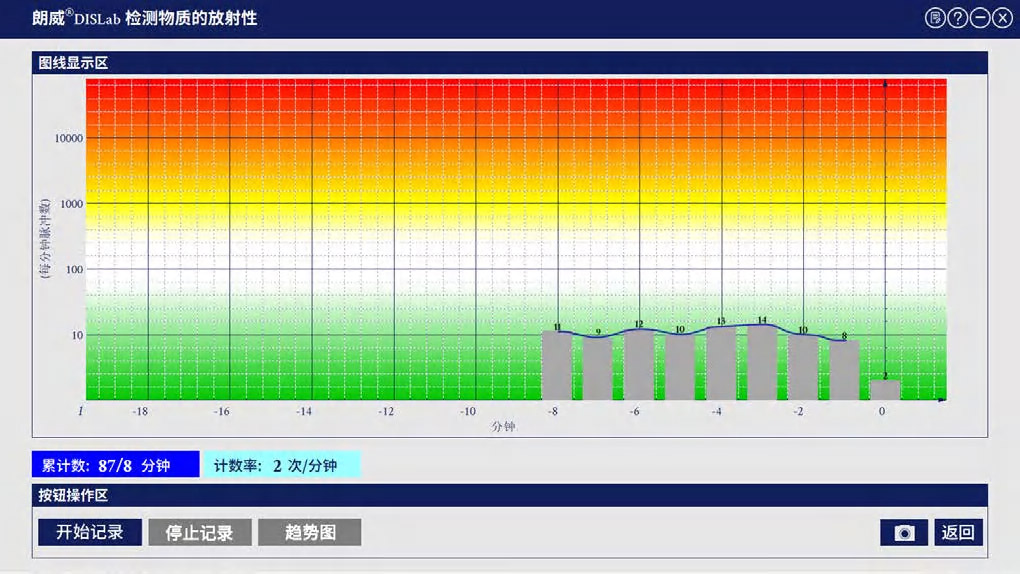Click the bar labeled 11 at minute -8
Viewport: 1020px width, 574px height.
[x=557, y=366]
